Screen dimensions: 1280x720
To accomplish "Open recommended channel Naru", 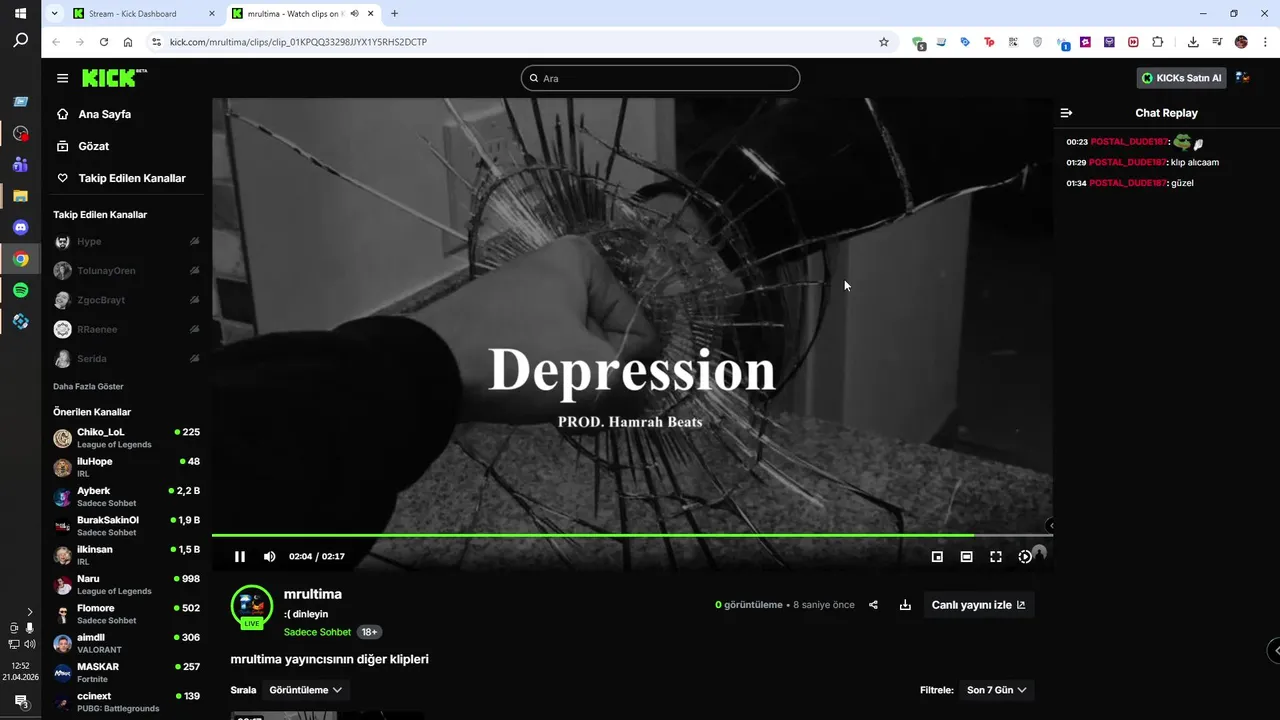I will point(127,584).
